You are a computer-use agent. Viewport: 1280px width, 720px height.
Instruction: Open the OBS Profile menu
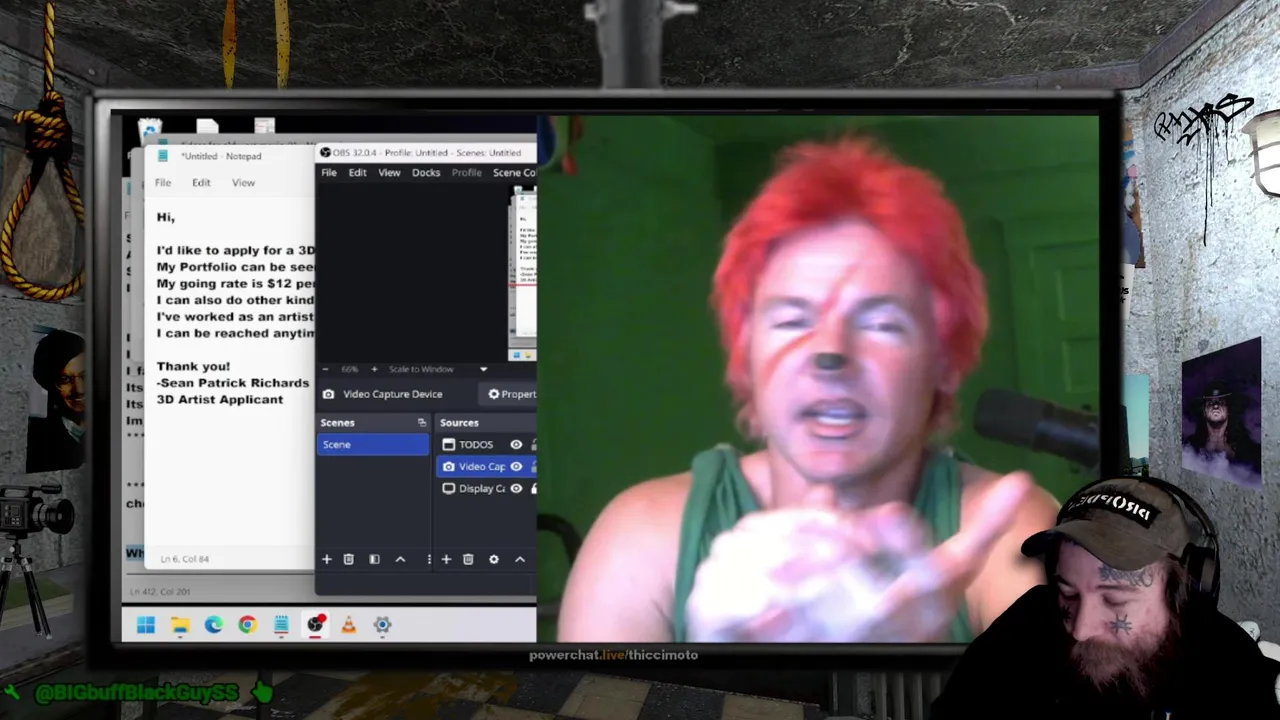coord(466,173)
